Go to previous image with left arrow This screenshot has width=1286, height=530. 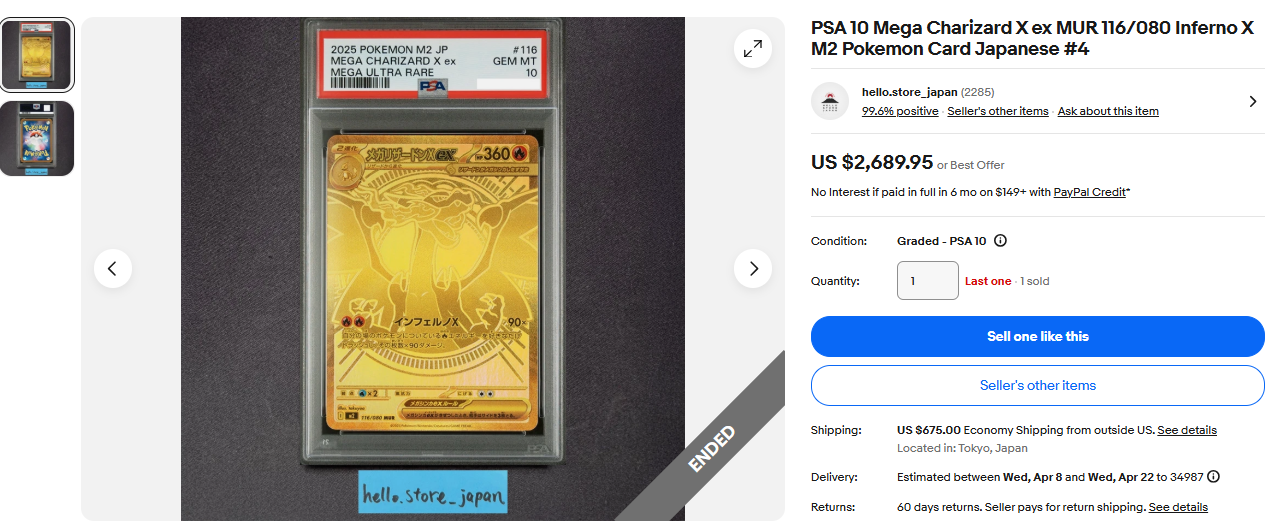click(x=113, y=268)
